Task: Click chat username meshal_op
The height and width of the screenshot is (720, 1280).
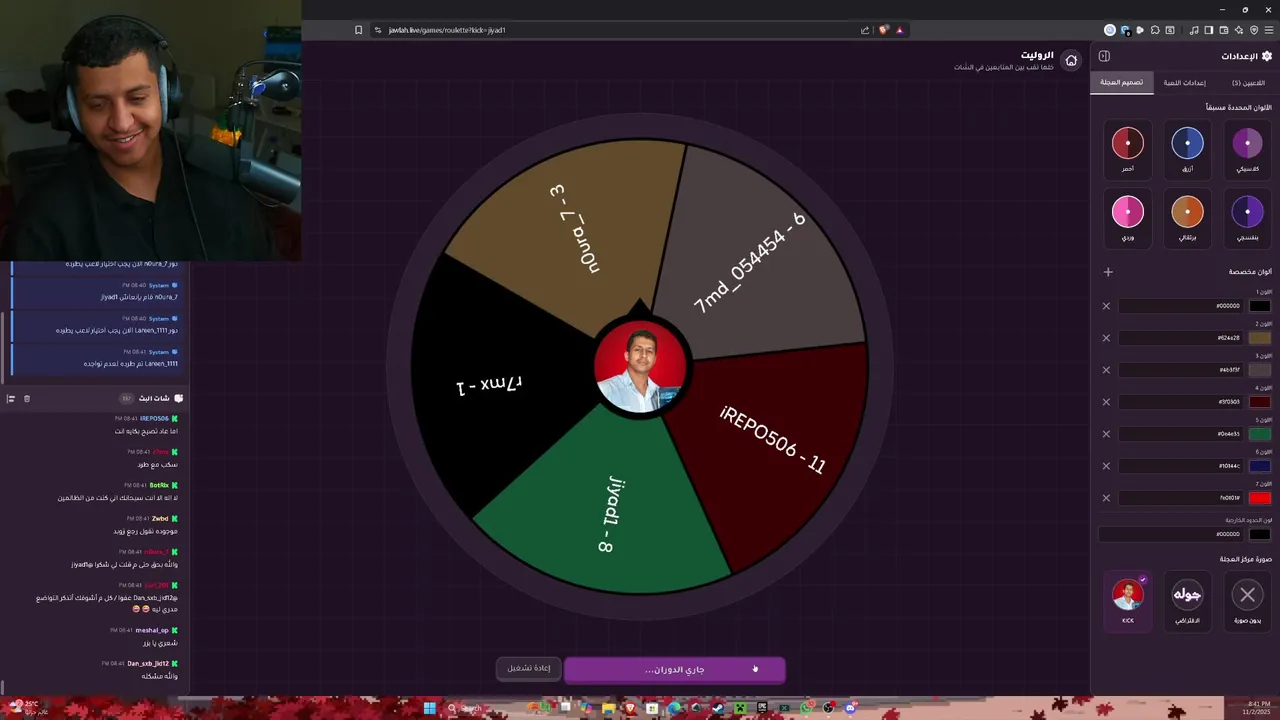Action: tap(152, 630)
